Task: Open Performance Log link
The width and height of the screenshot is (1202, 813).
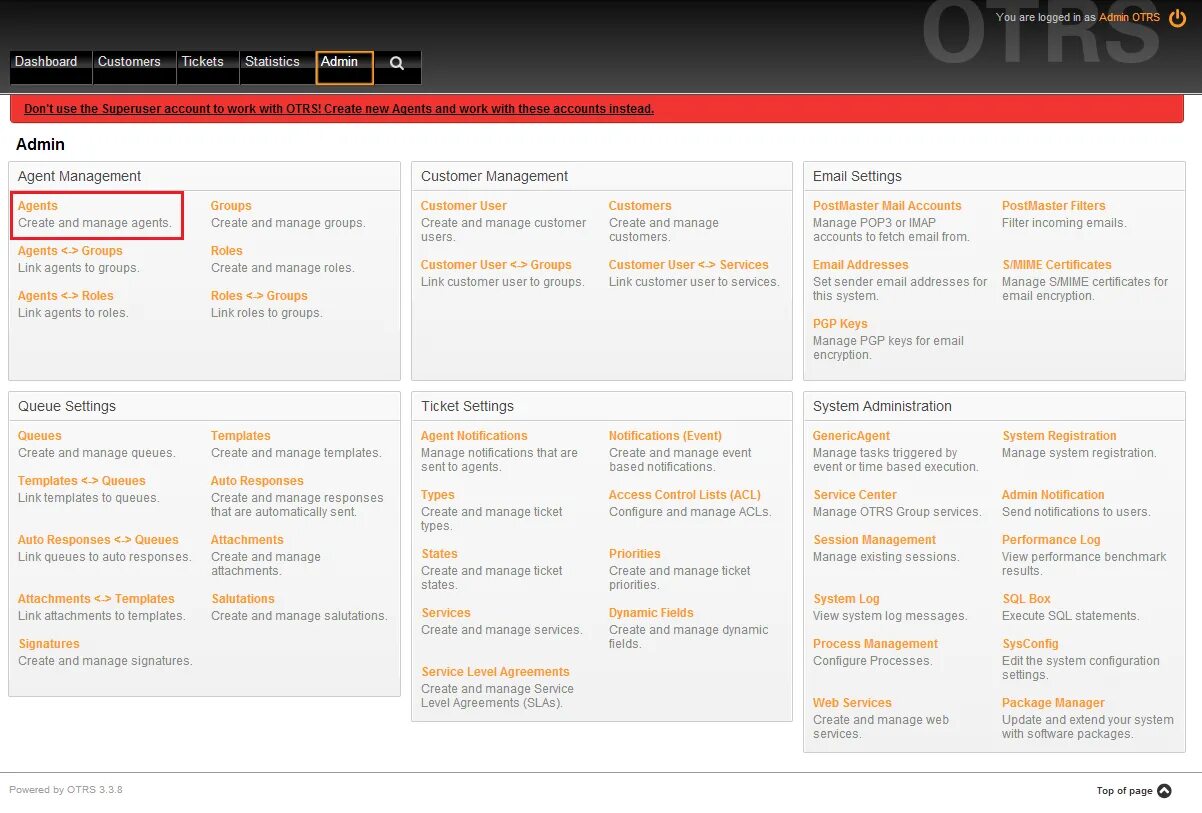Action: pos(1051,540)
